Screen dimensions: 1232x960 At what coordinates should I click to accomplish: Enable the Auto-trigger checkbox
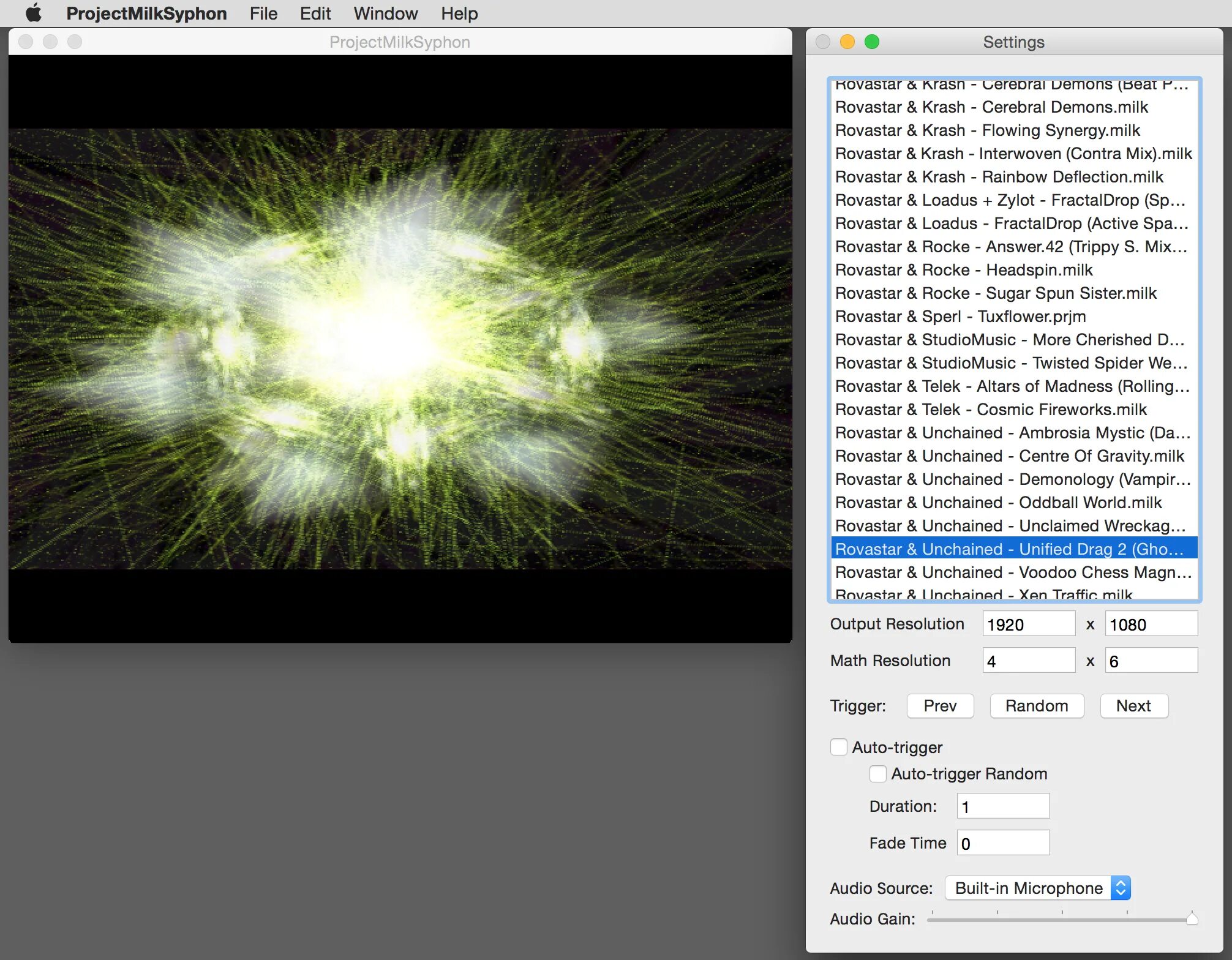(x=838, y=747)
